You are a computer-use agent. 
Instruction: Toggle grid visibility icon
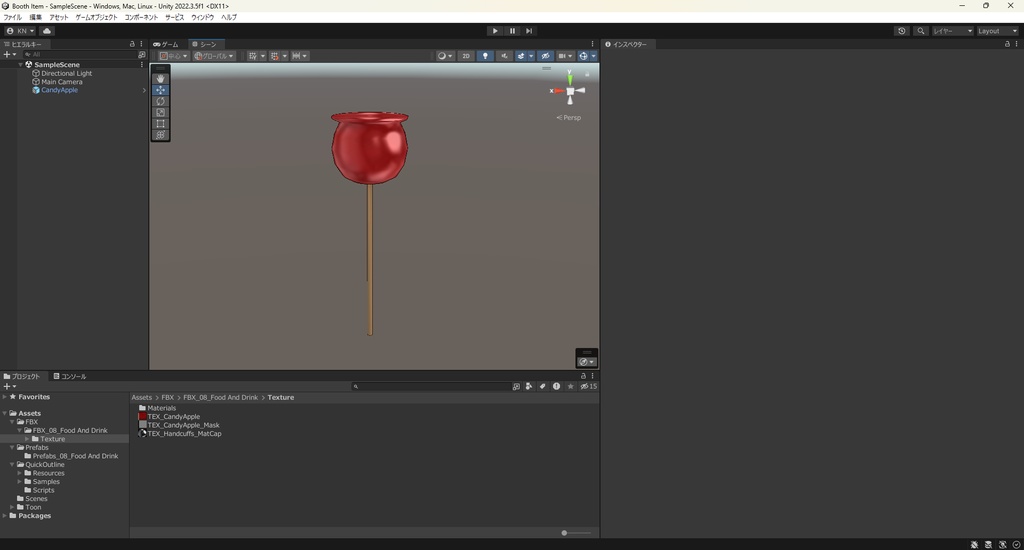(253, 56)
